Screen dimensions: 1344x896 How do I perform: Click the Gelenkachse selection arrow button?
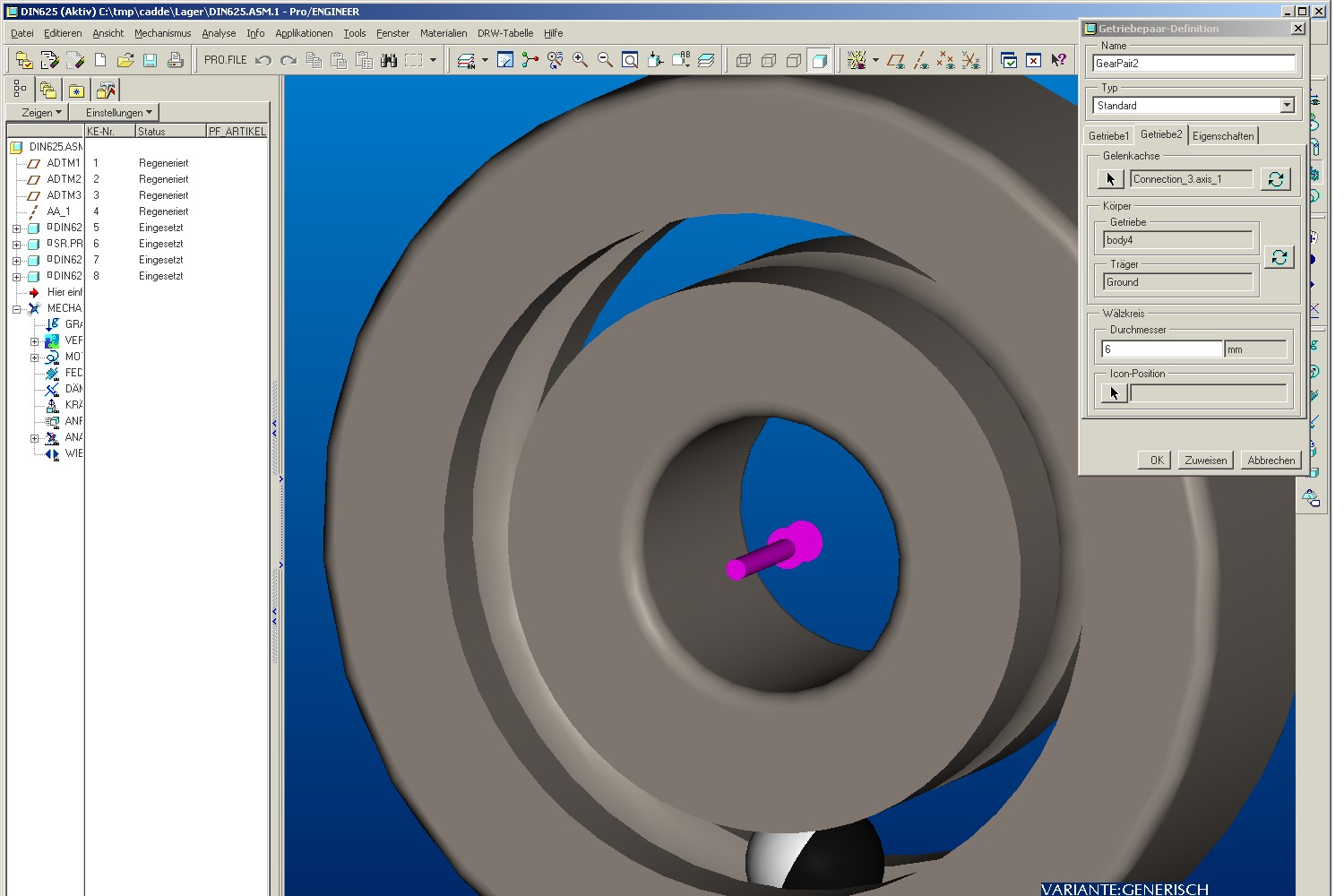[1110, 179]
